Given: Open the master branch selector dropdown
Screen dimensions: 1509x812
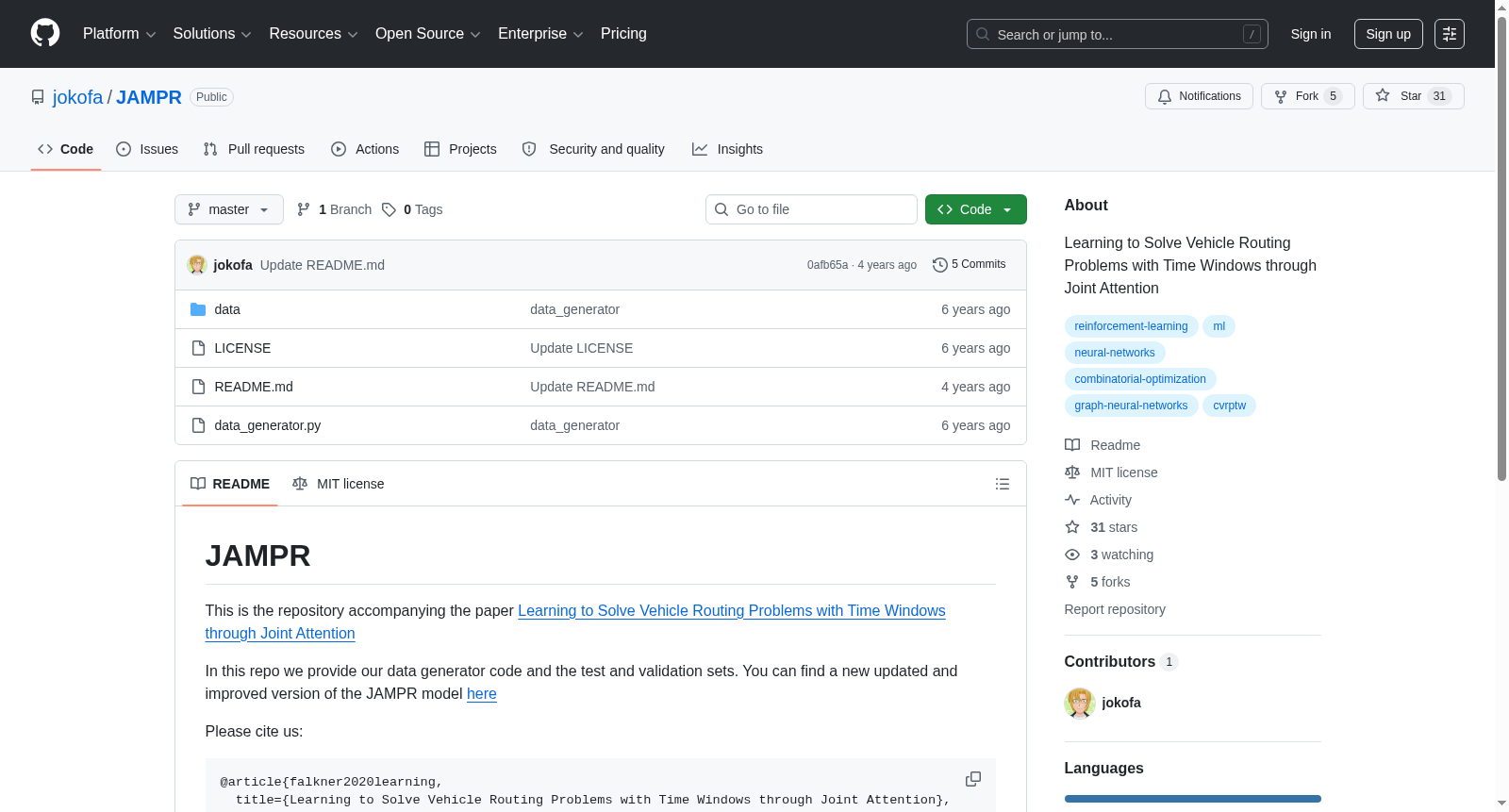Looking at the screenshot, I should 229,209.
